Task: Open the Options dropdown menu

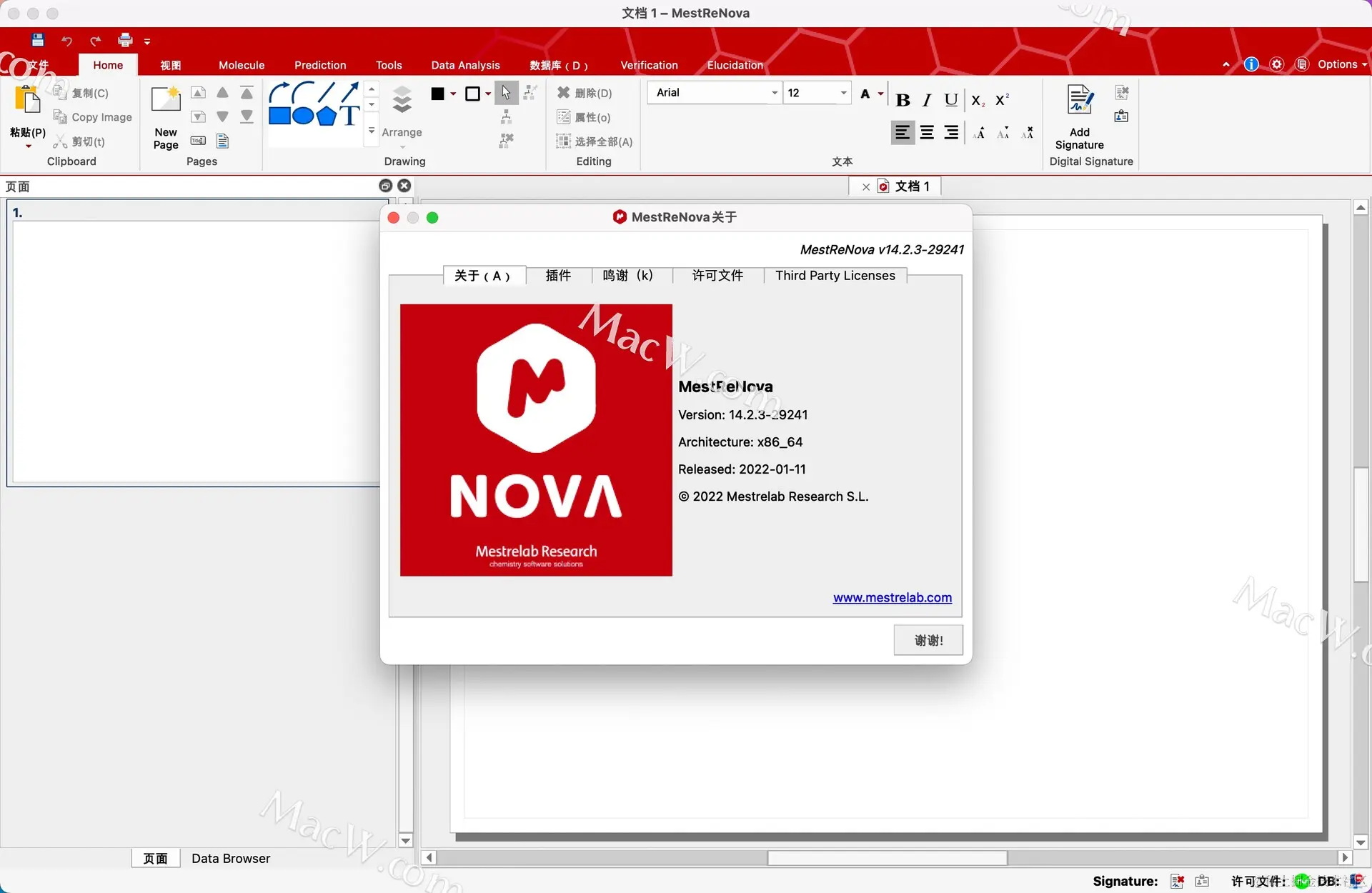Action: [1342, 64]
